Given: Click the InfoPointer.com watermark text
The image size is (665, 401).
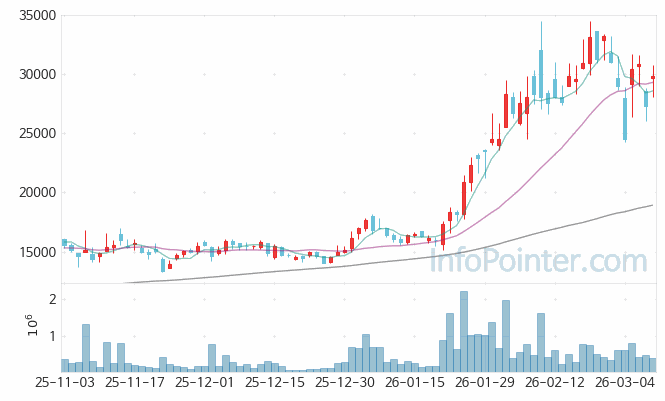Looking at the screenshot, I should (538, 262).
